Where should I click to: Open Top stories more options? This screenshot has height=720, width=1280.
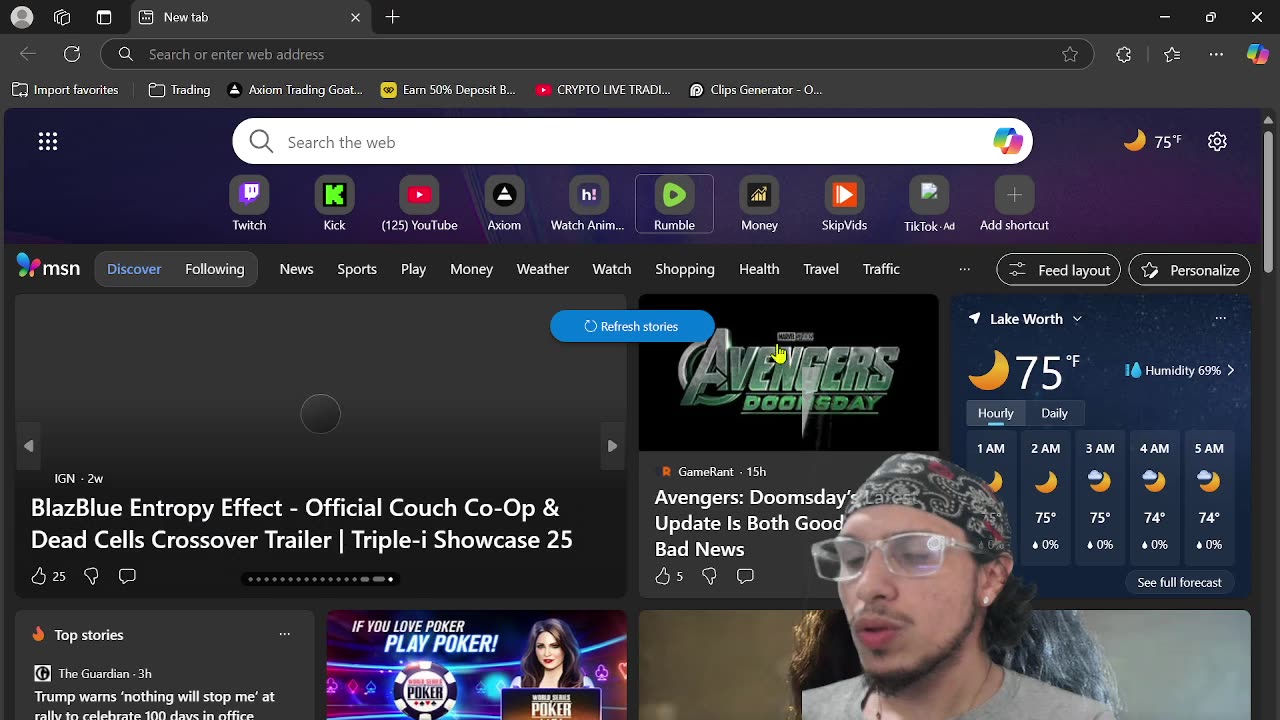click(284, 634)
